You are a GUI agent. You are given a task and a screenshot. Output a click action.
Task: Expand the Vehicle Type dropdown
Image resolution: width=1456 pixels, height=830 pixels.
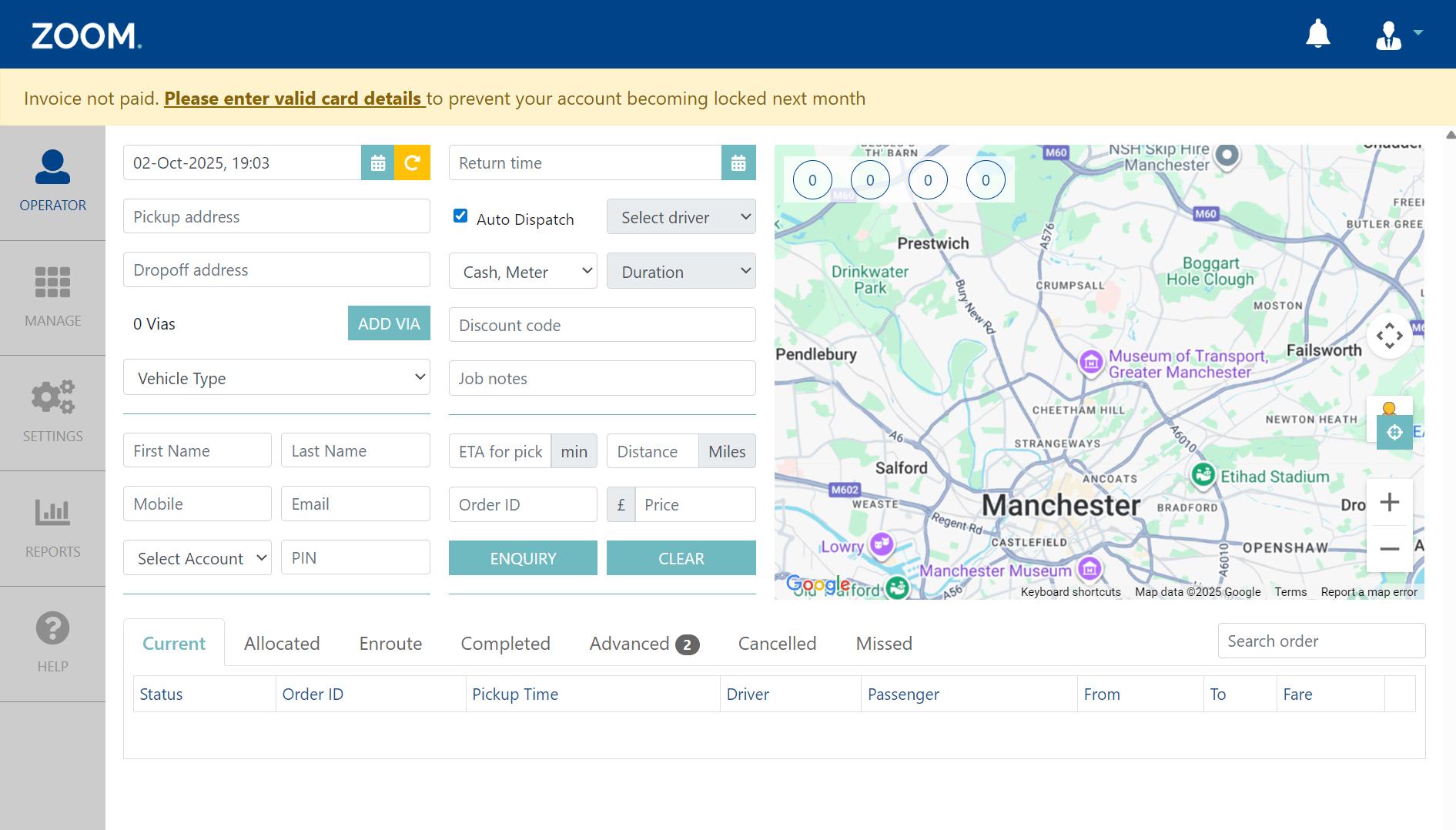point(276,377)
